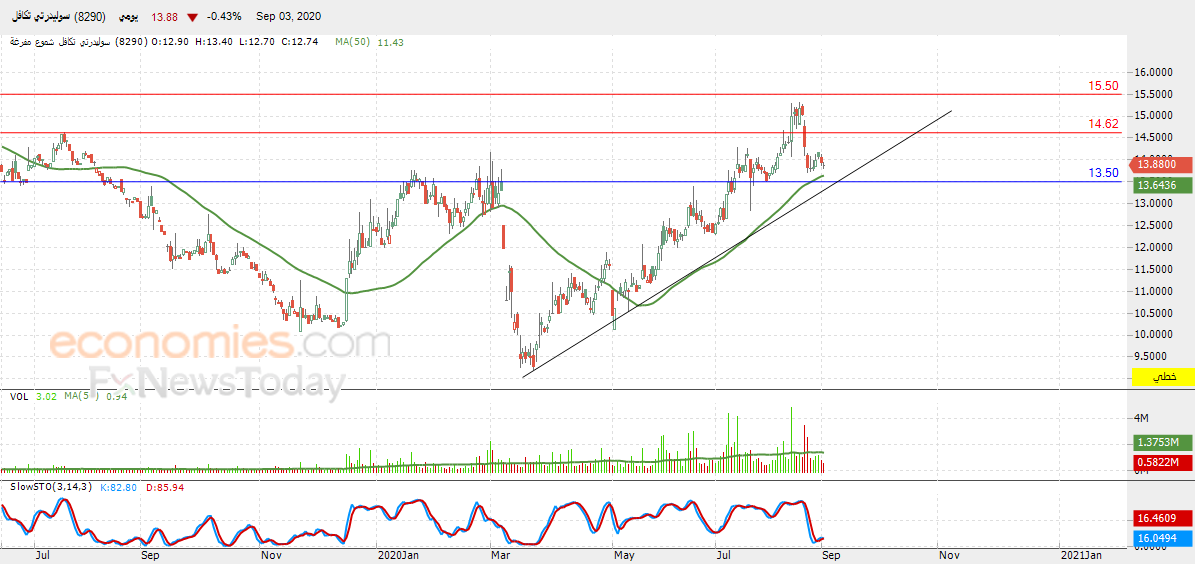Click the 16.0000 price scale label
1195x564 pixels.
click(x=1153, y=72)
